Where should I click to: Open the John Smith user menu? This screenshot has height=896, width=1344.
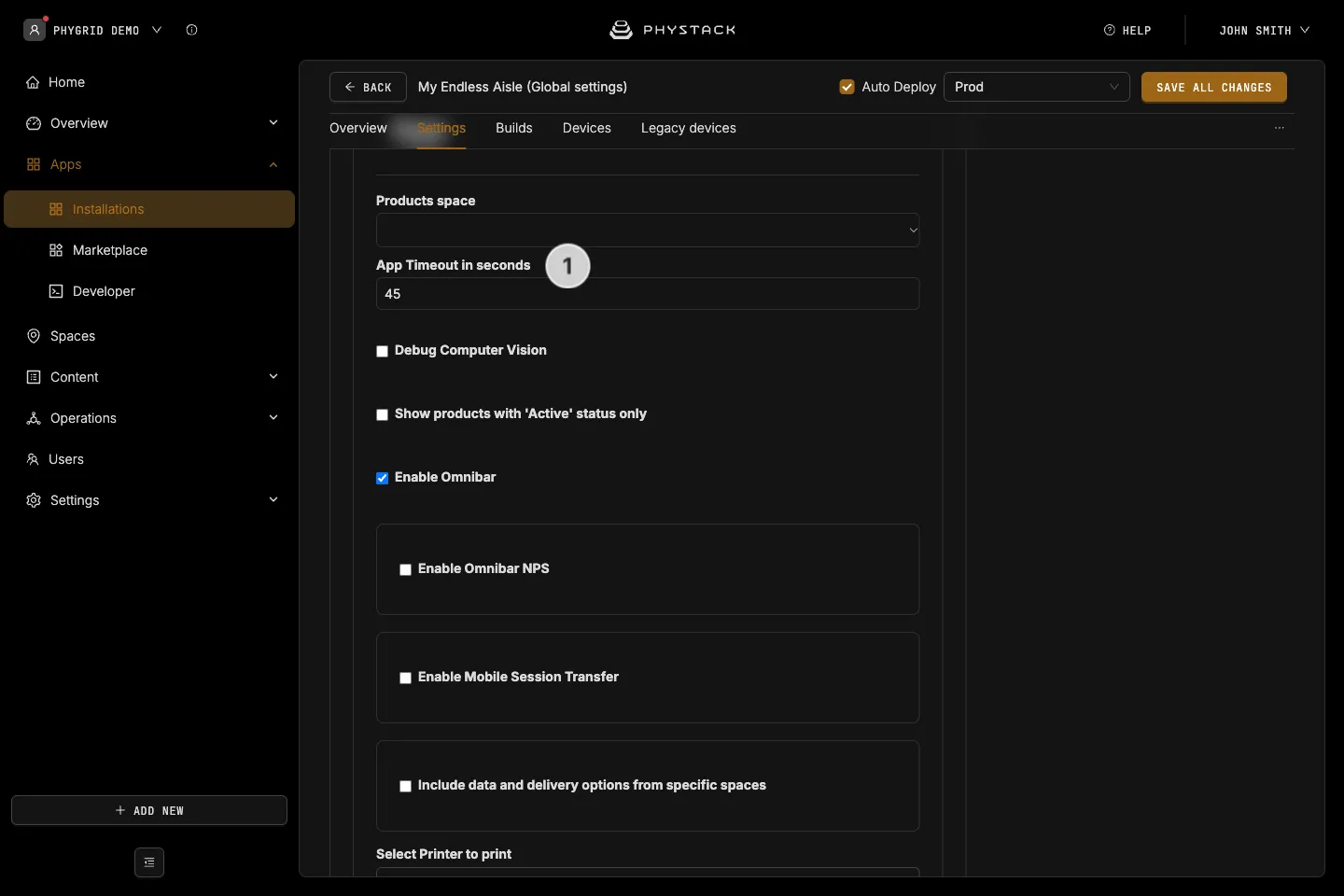pos(1264,30)
